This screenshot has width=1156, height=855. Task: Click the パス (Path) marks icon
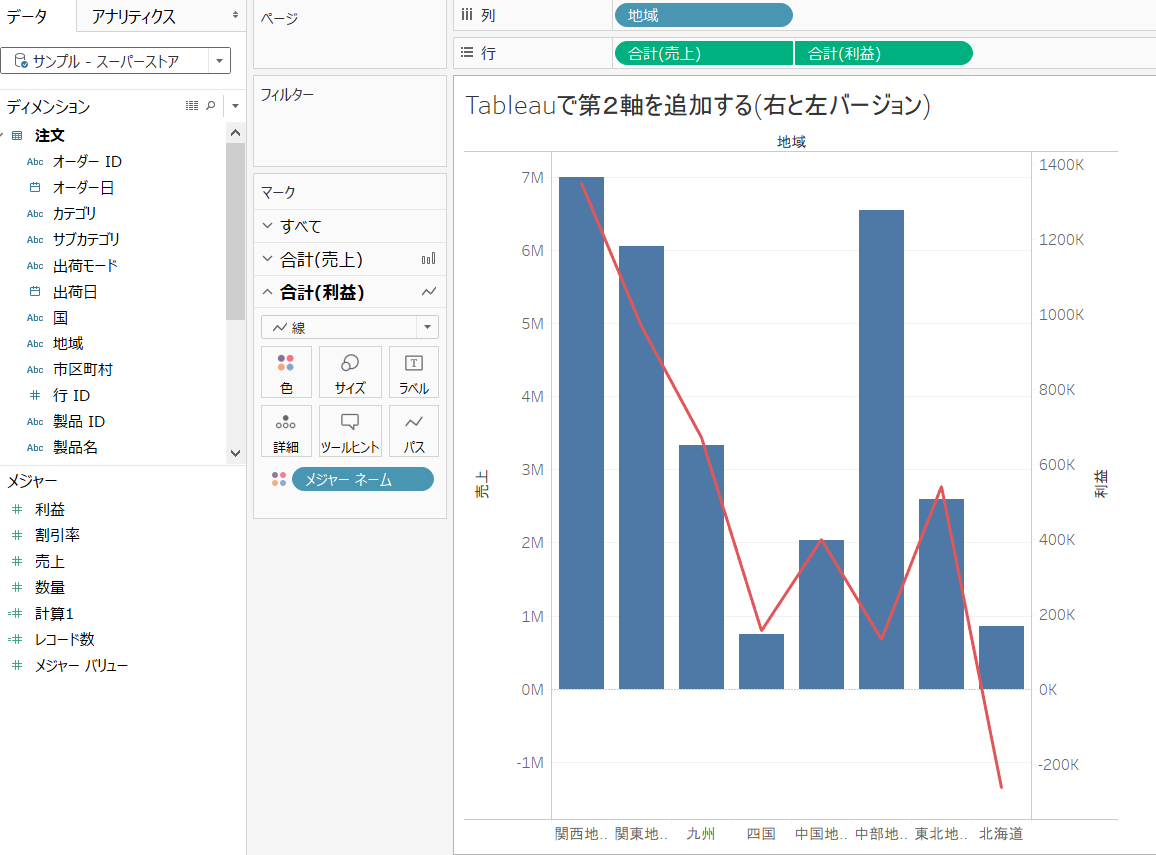point(413,431)
